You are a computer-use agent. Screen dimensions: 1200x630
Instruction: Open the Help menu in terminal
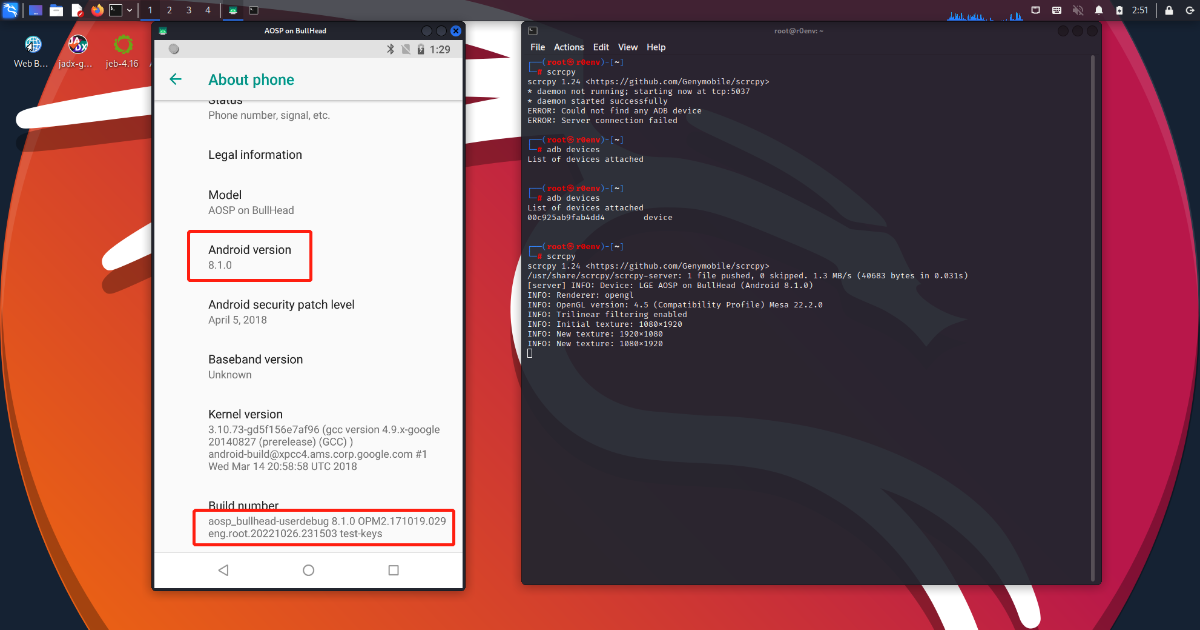(x=656, y=47)
